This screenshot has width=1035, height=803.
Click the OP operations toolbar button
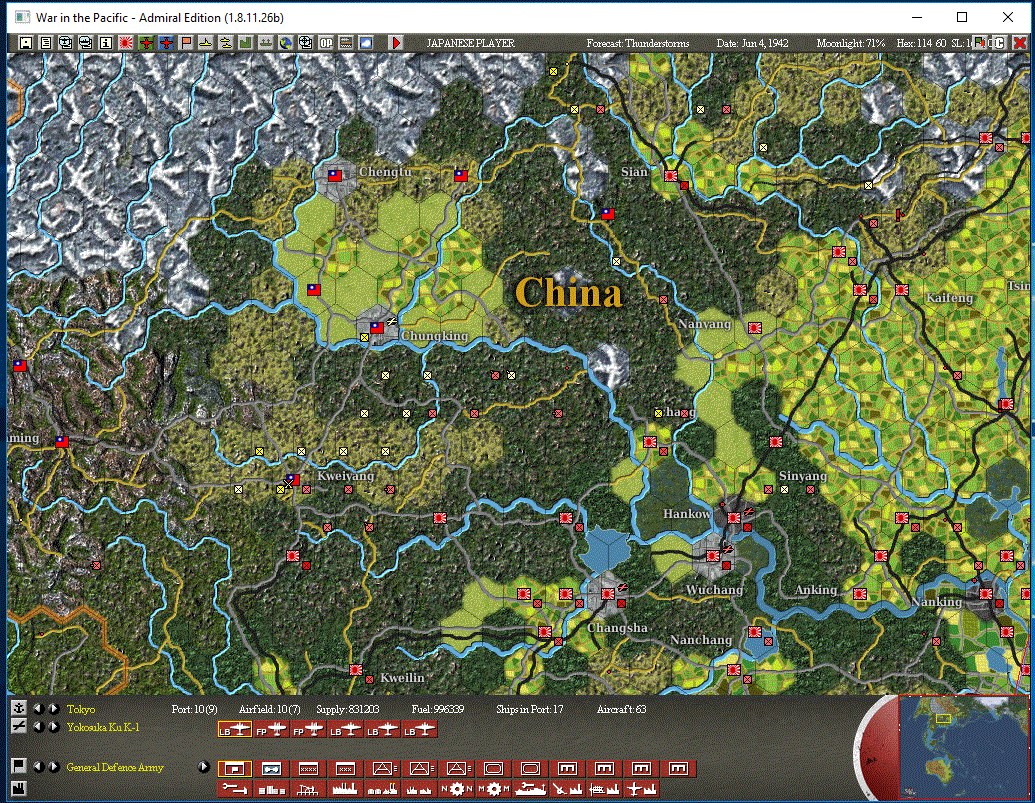coord(326,43)
